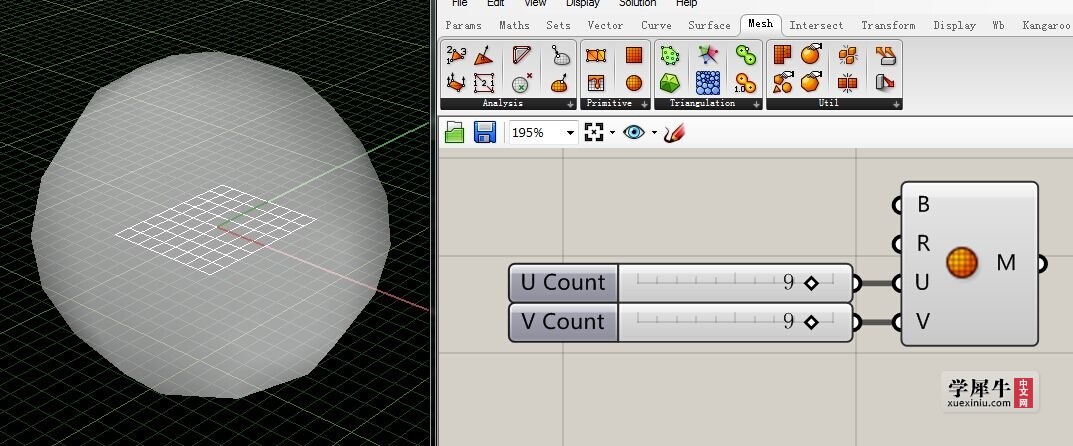Open file with green folder icon
The height and width of the screenshot is (446, 1073).
point(454,132)
